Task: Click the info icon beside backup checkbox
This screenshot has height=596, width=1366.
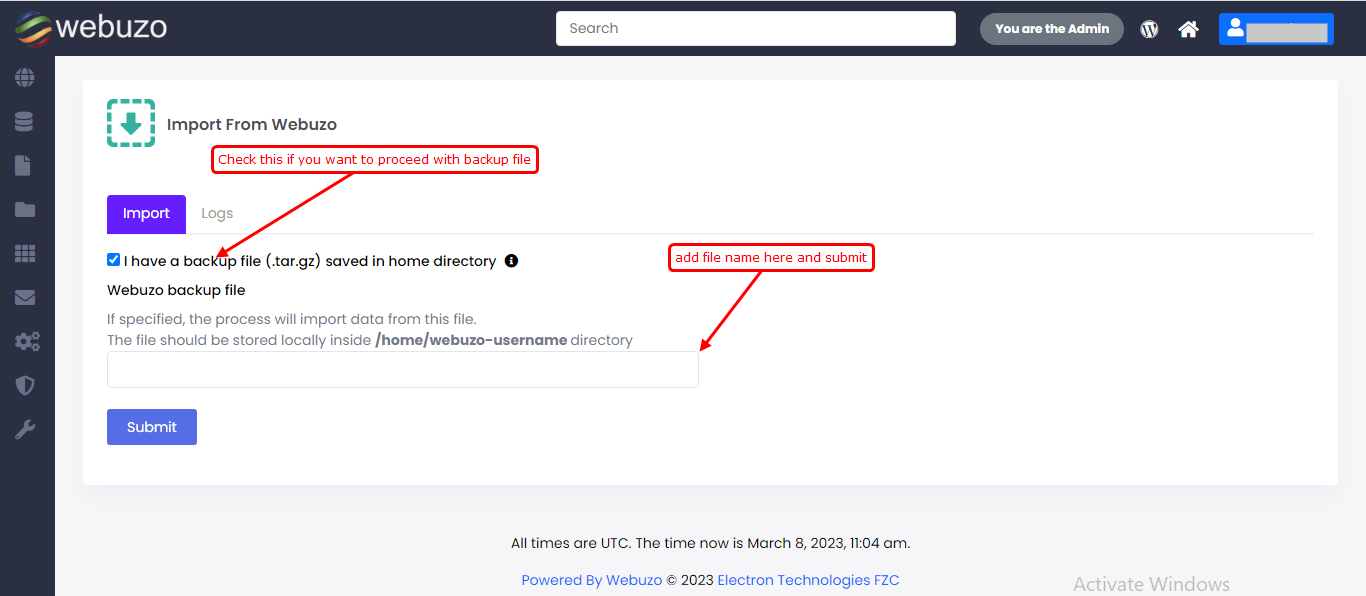Action: 511,261
